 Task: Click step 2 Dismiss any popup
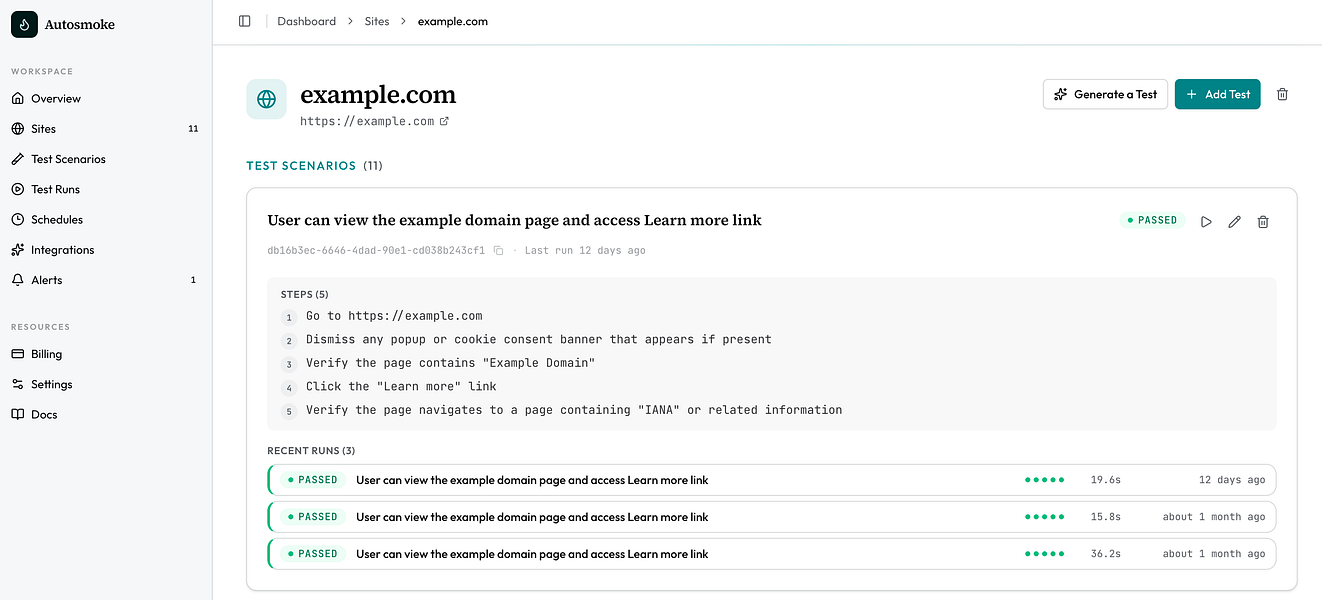tap(539, 340)
